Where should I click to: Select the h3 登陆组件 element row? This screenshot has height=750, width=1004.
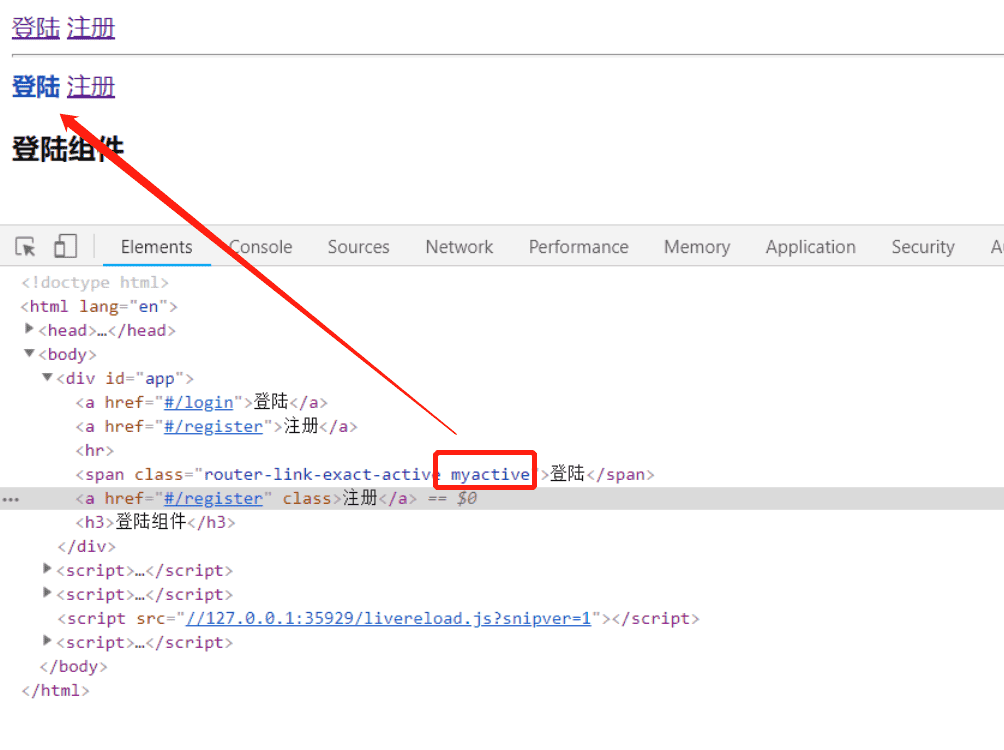pos(156,522)
